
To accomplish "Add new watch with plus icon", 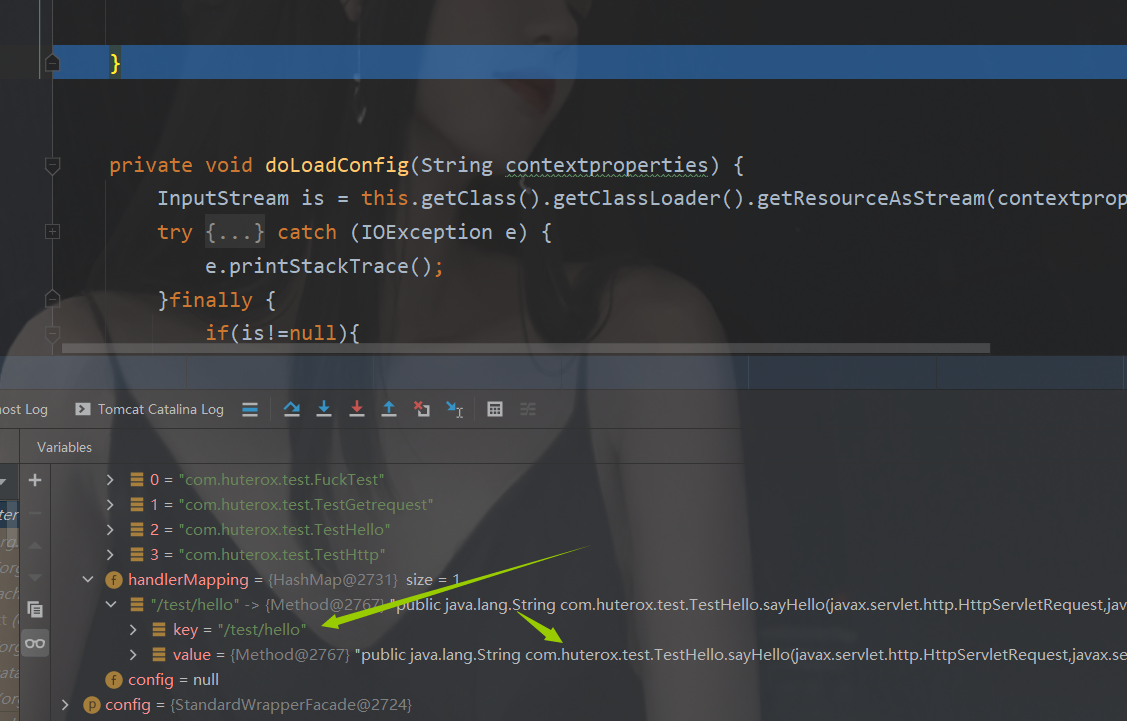I will coord(34,479).
